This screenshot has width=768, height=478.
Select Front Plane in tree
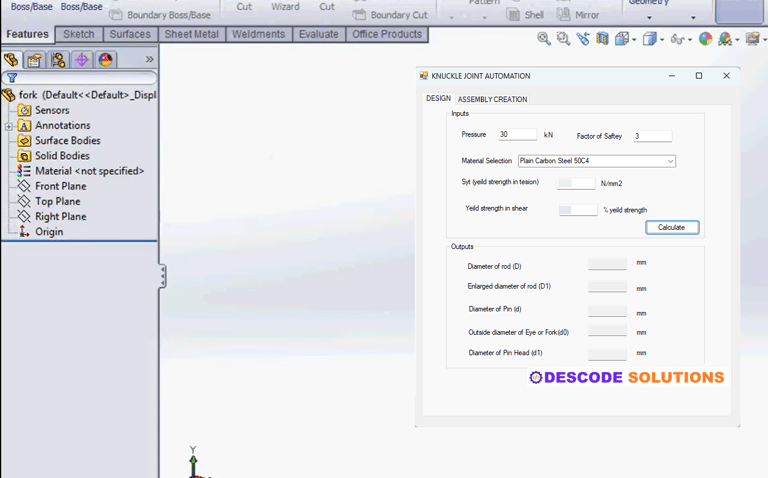pyautogui.click(x=61, y=186)
